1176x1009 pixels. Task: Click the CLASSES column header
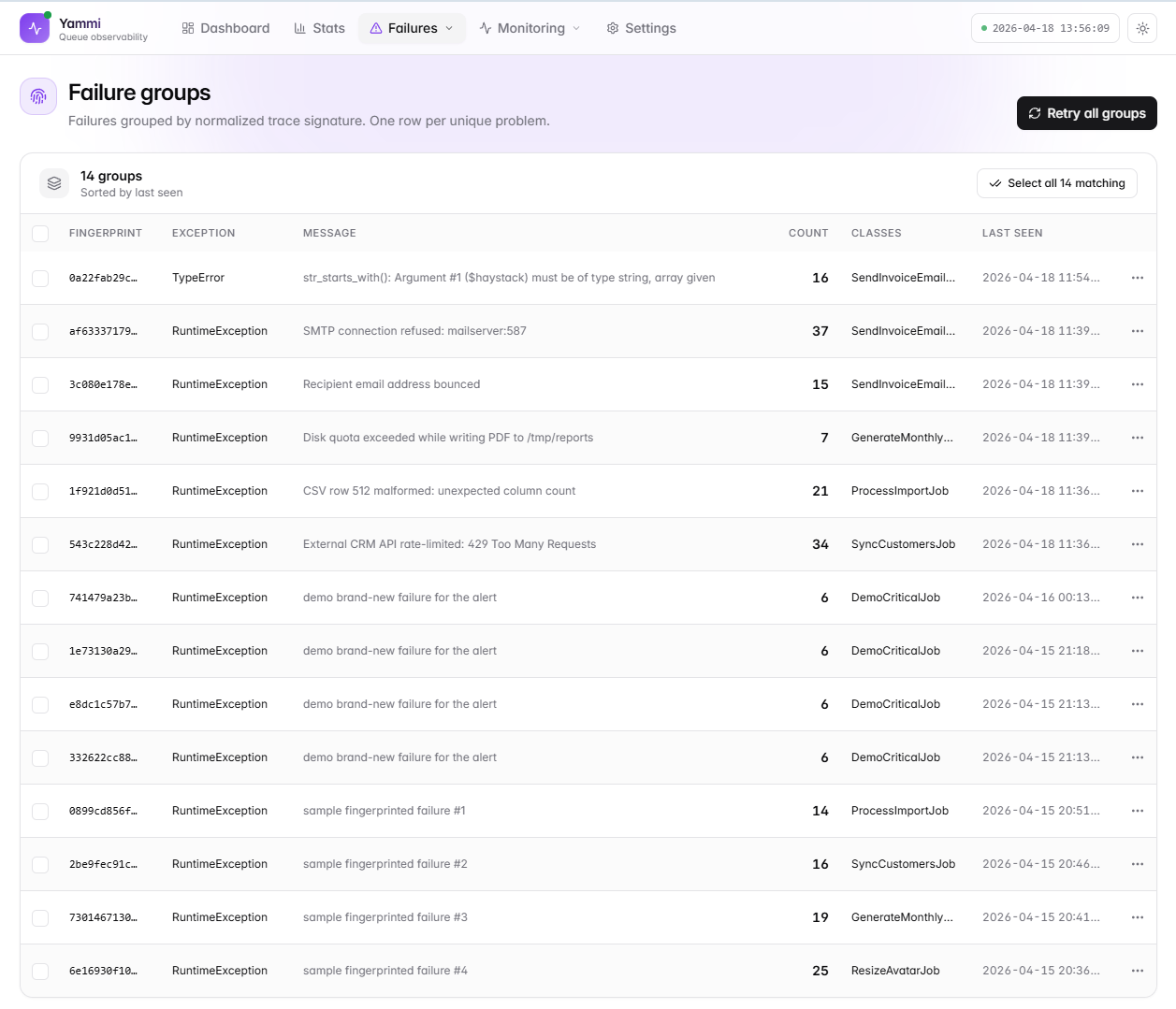pyautogui.click(x=877, y=233)
